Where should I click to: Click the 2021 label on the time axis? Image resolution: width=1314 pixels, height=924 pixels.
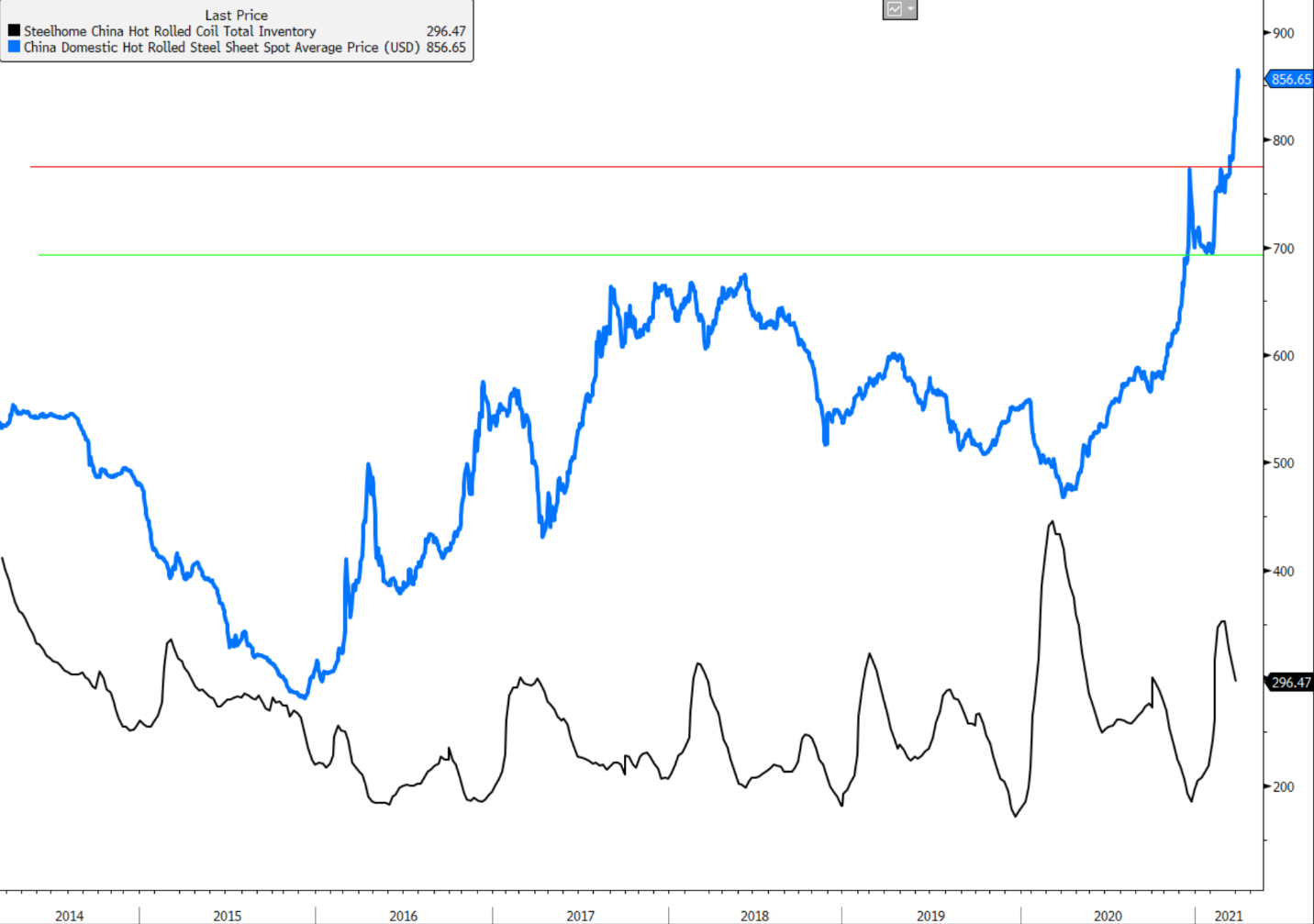coord(1228,916)
